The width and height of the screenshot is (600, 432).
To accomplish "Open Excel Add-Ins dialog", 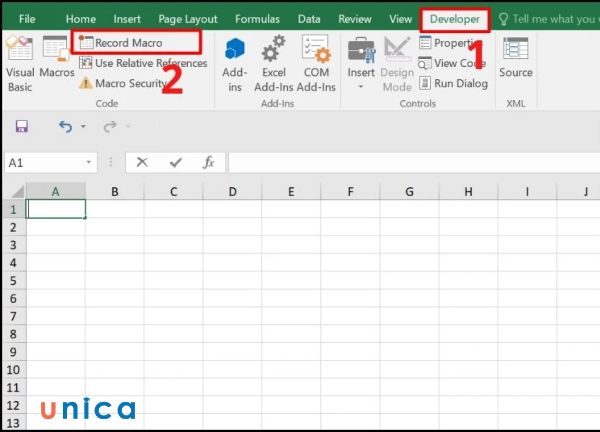I will (274, 64).
